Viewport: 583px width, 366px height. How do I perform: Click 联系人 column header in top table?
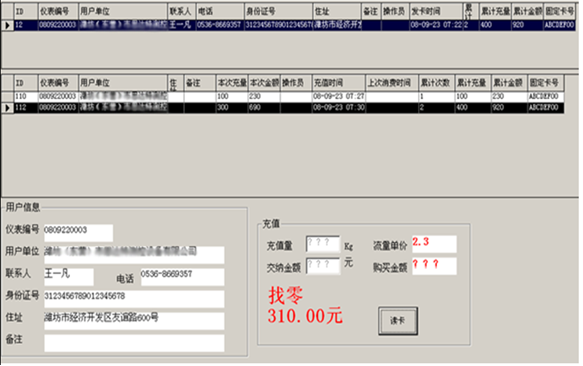pyautogui.click(x=181, y=12)
